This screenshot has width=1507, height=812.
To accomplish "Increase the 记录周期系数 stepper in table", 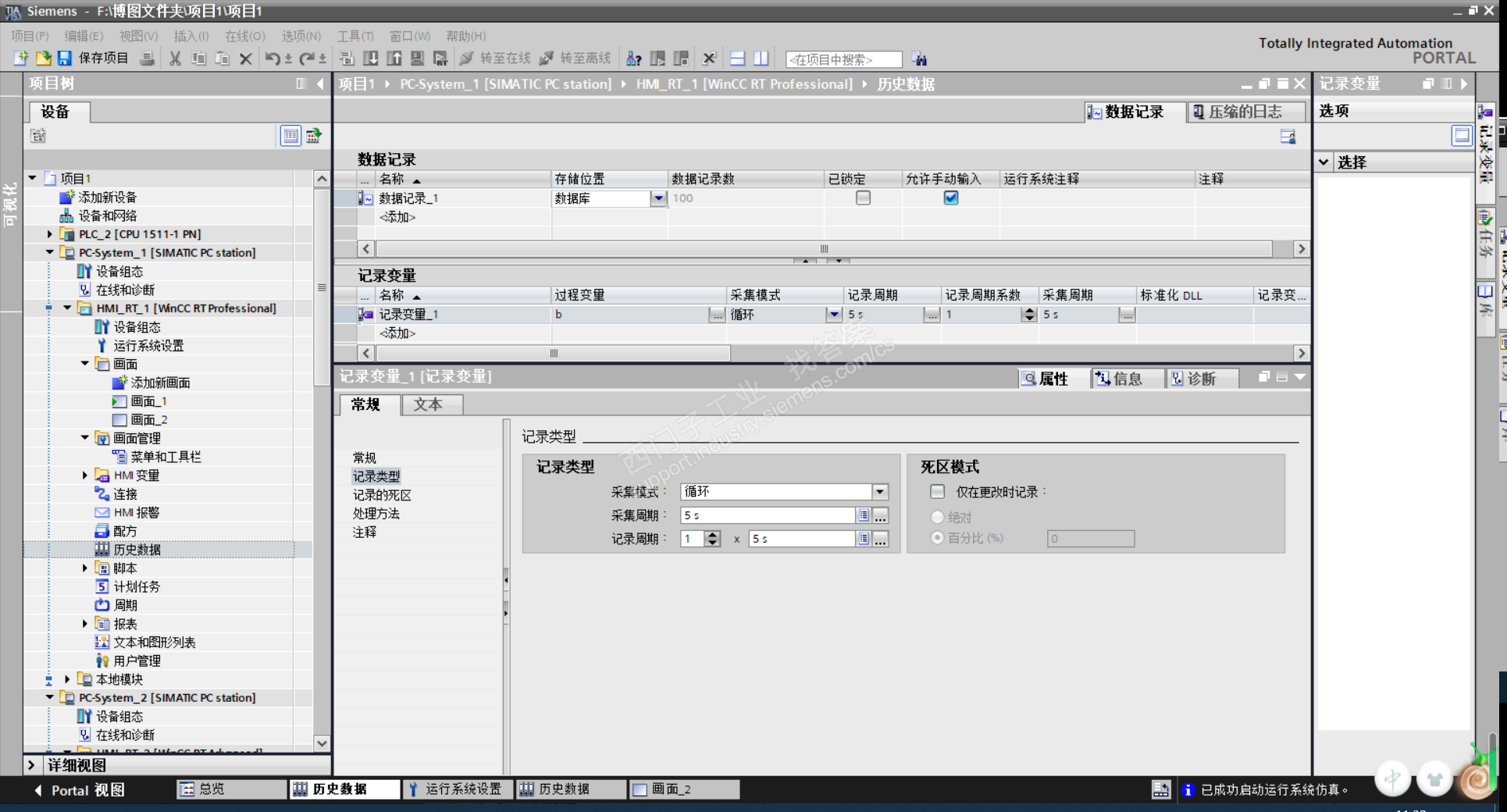I will 1029,311.
